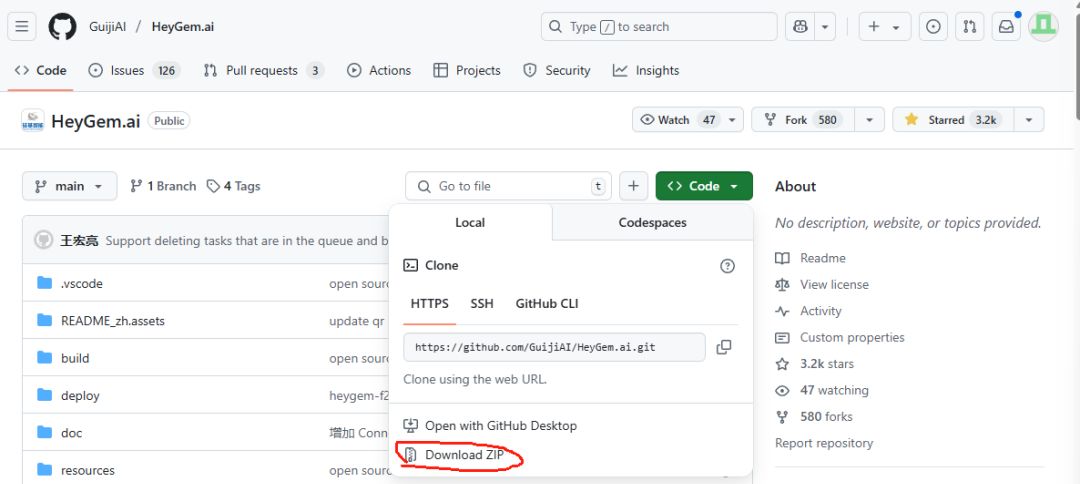Open the hamburger navigation menu
The image size is (1080, 484).
(22, 27)
